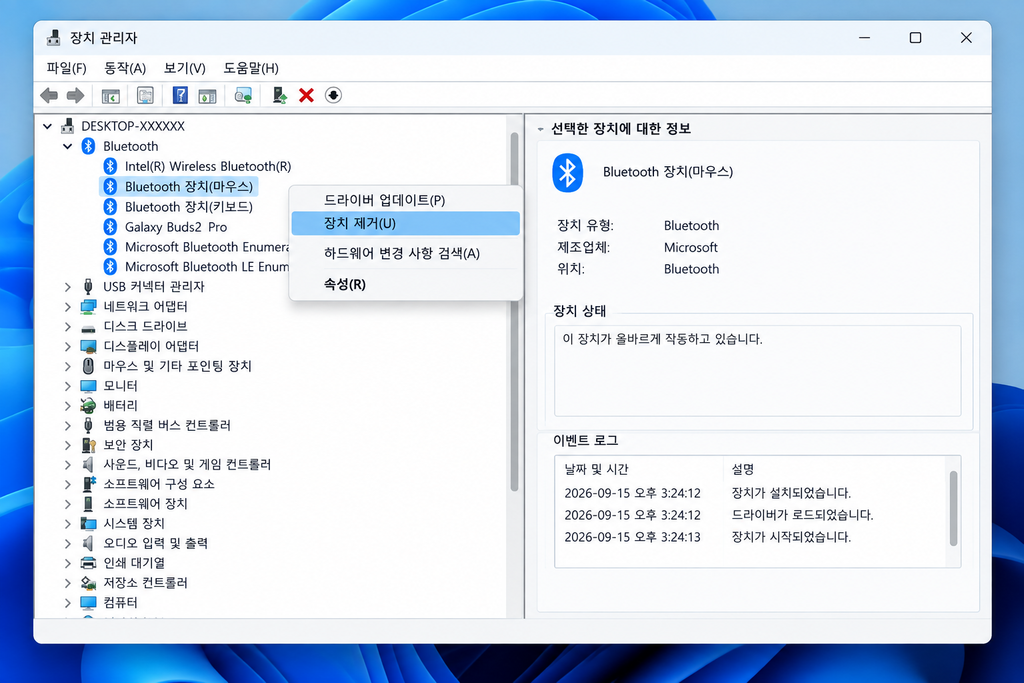Click the red X uninstall device icon

(x=306, y=95)
